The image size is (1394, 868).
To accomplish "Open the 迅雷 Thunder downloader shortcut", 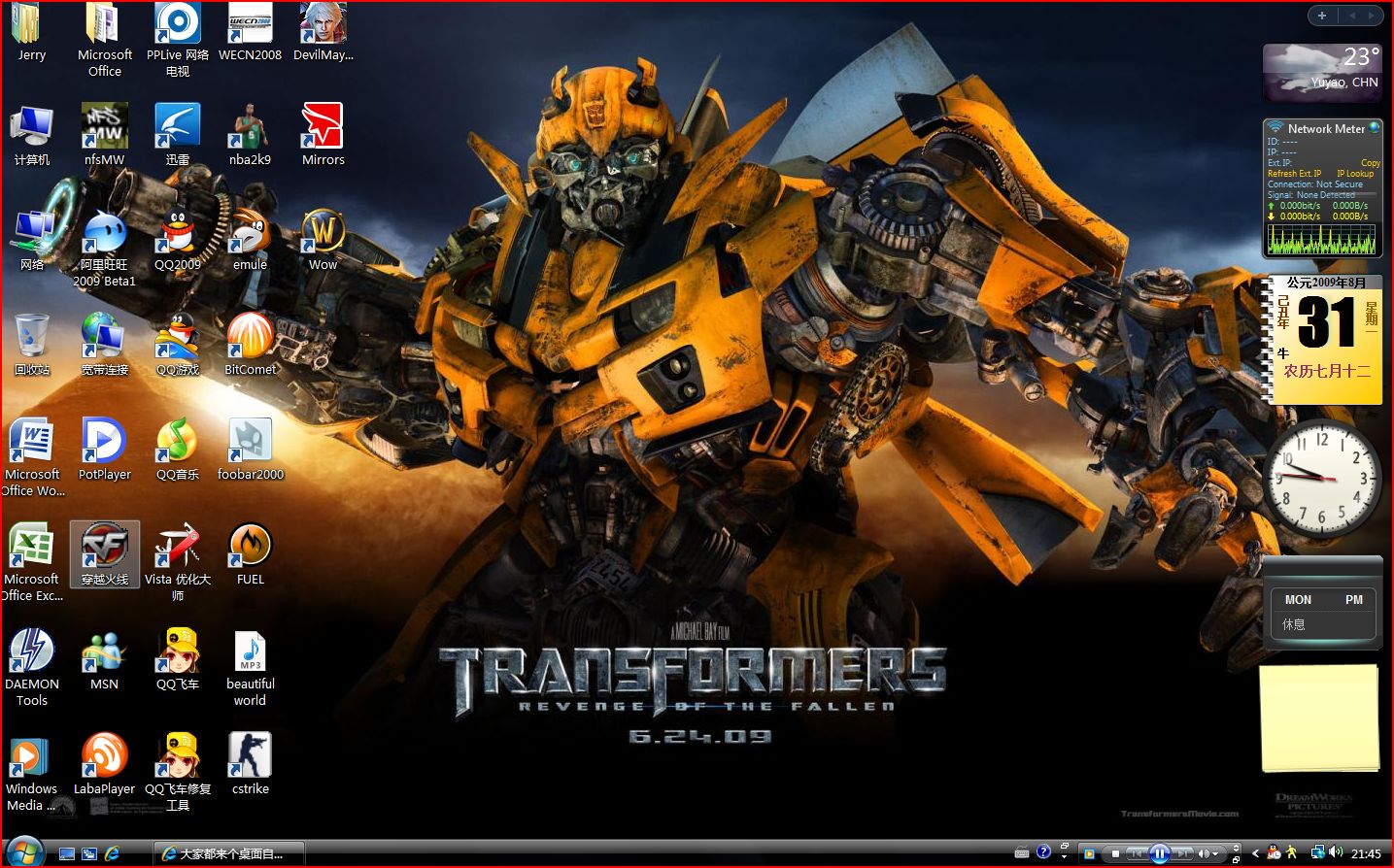I will click(178, 135).
